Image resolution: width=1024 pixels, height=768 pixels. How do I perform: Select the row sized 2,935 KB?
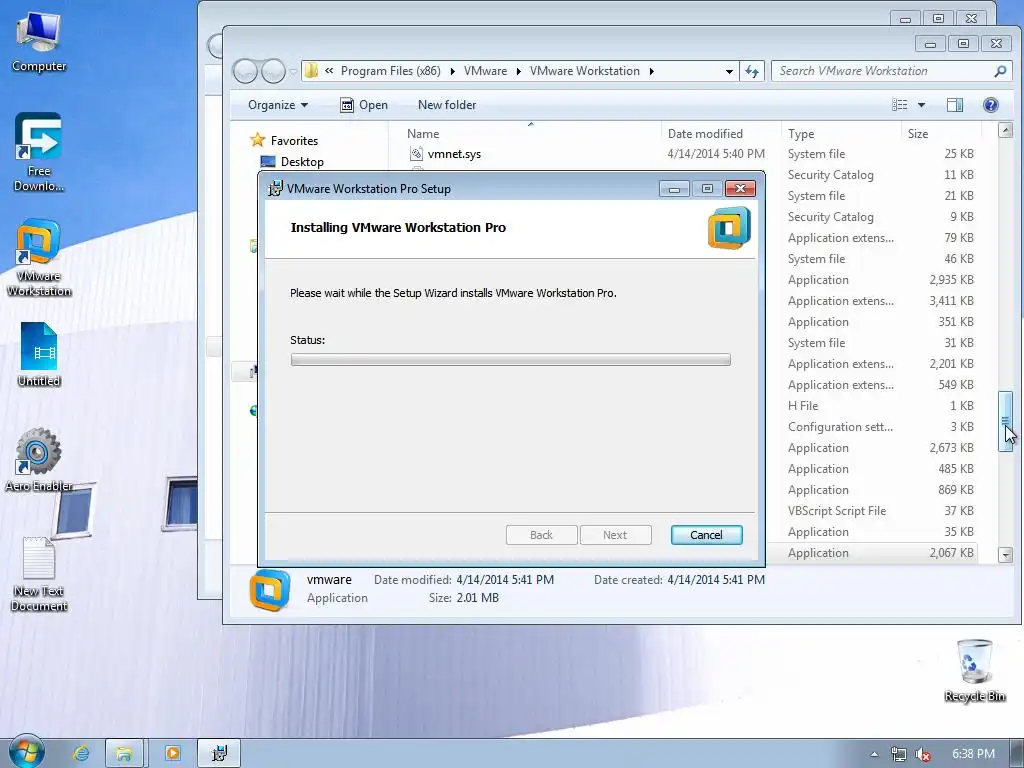click(880, 280)
